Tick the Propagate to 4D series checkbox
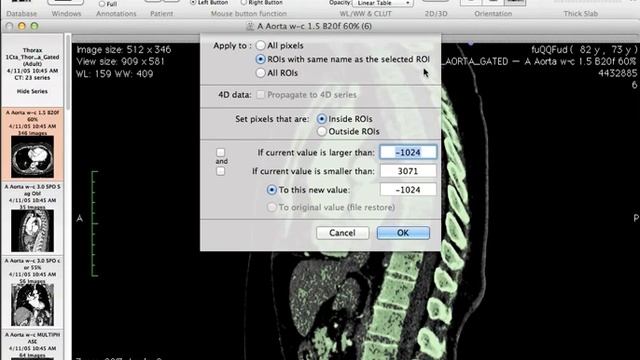The height and width of the screenshot is (360, 640). (260, 95)
